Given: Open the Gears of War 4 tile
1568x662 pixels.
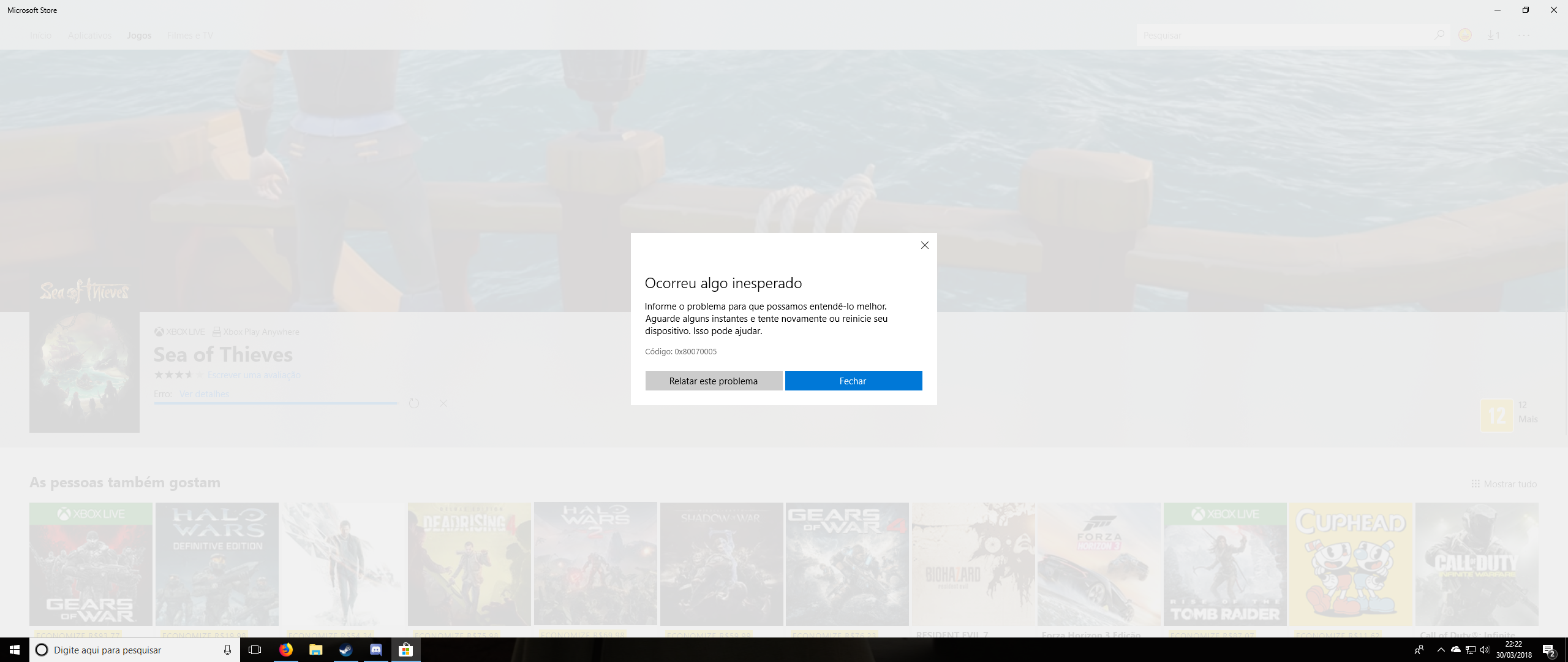Looking at the screenshot, I should pos(847,564).
